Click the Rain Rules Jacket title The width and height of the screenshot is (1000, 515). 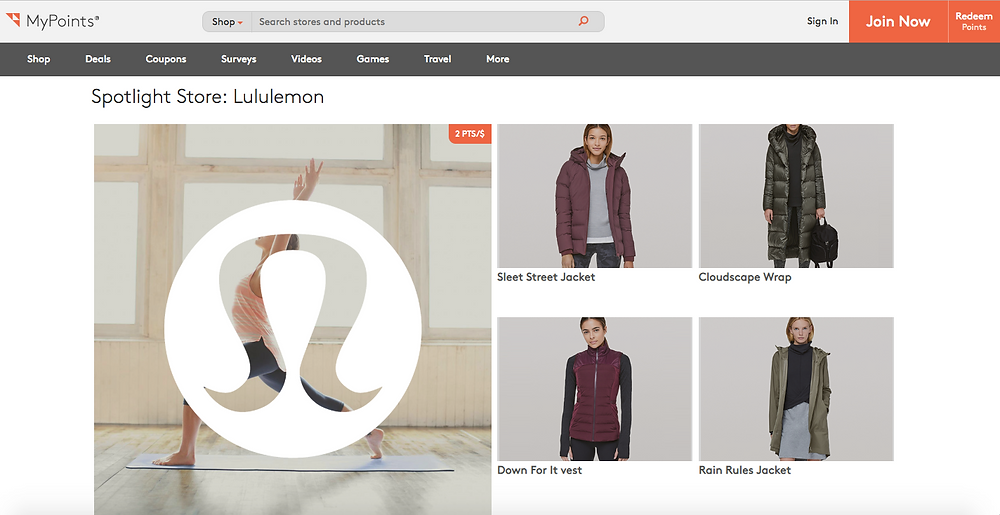click(745, 470)
